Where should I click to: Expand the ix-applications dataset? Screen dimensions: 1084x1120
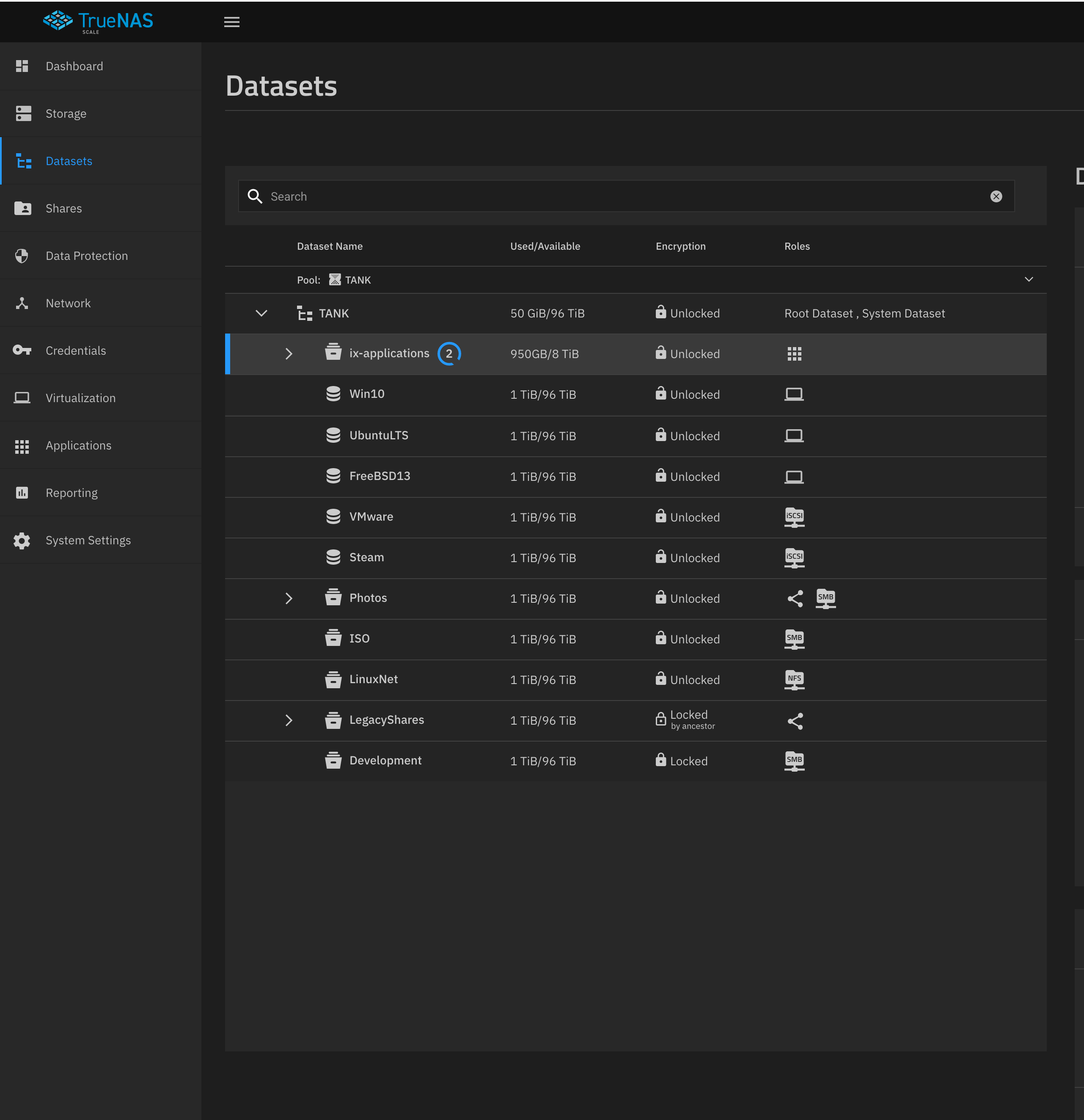[289, 354]
